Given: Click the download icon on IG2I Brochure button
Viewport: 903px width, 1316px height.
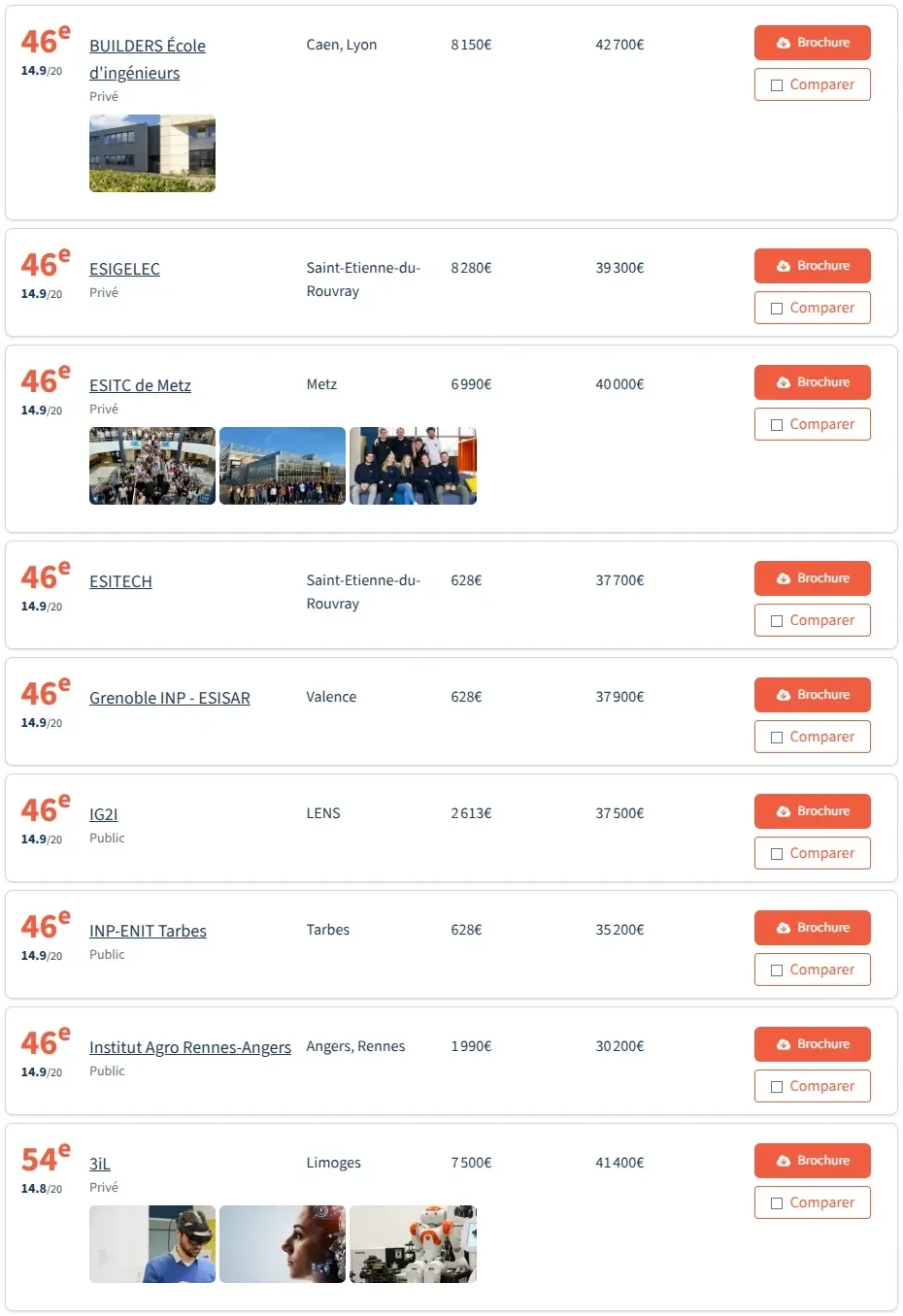Looking at the screenshot, I should [x=784, y=811].
